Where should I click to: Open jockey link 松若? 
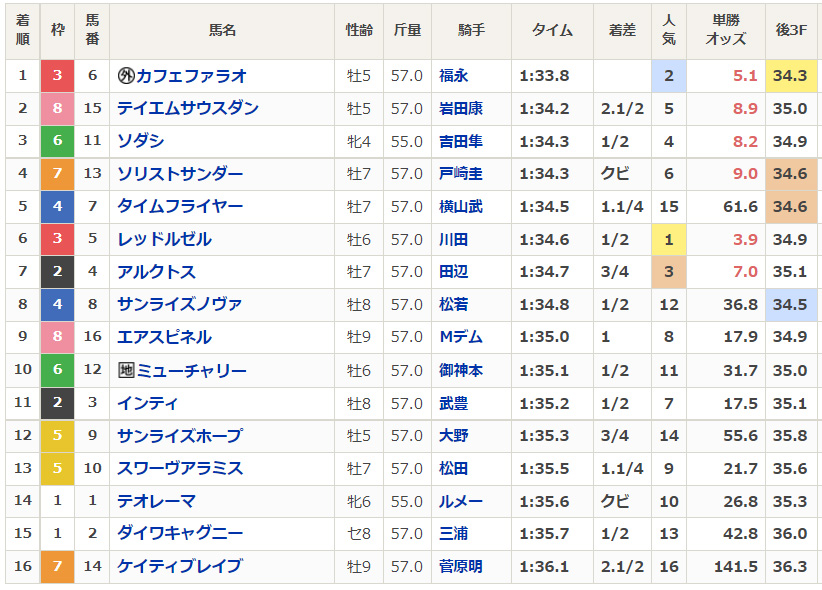pos(453,304)
